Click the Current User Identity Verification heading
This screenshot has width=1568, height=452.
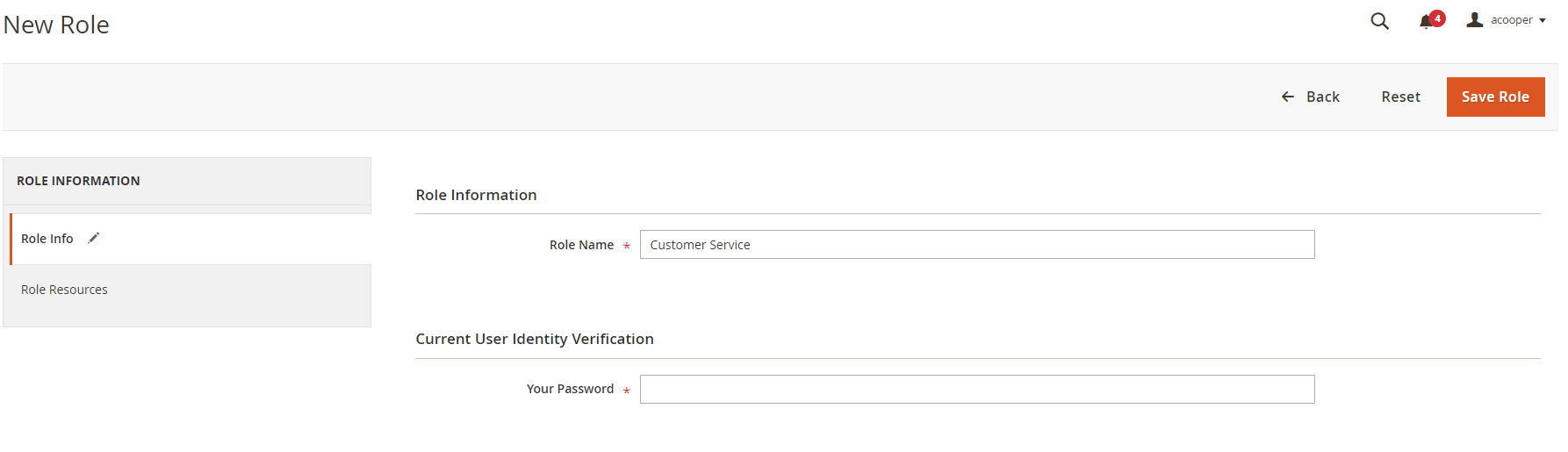(x=534, y=339)
